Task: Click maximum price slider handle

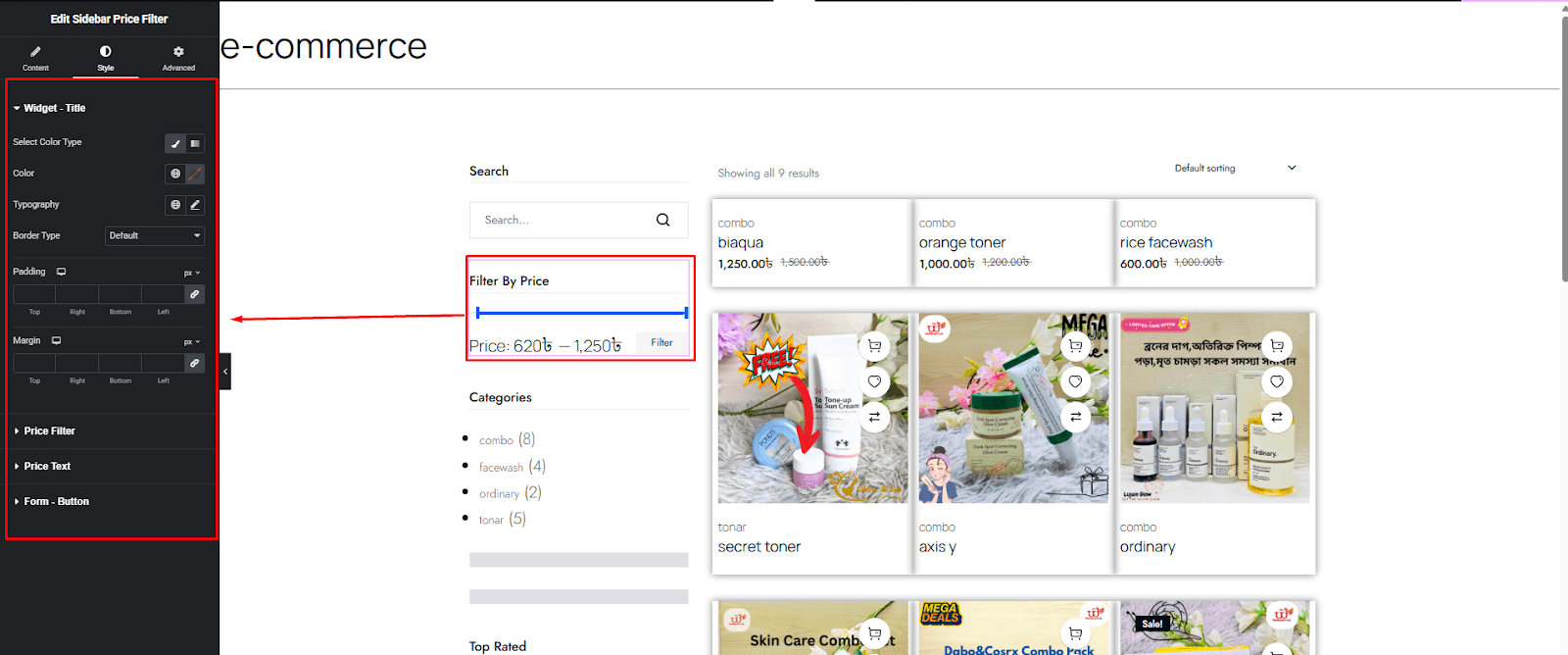Action: click(686, 313)
